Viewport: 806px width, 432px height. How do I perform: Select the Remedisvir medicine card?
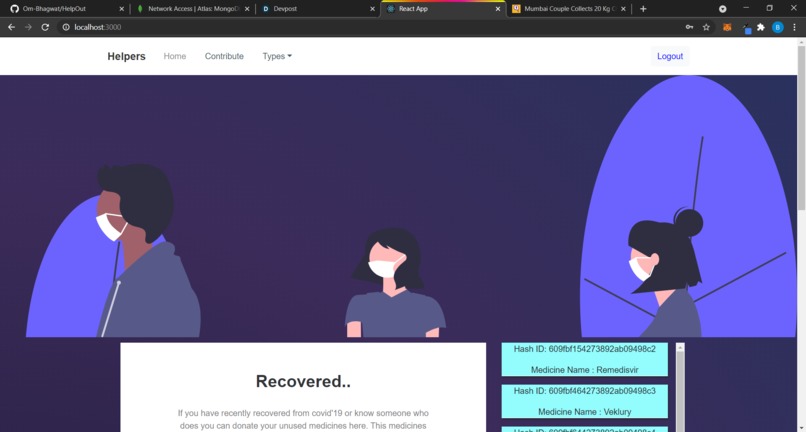tap(584, 359)
